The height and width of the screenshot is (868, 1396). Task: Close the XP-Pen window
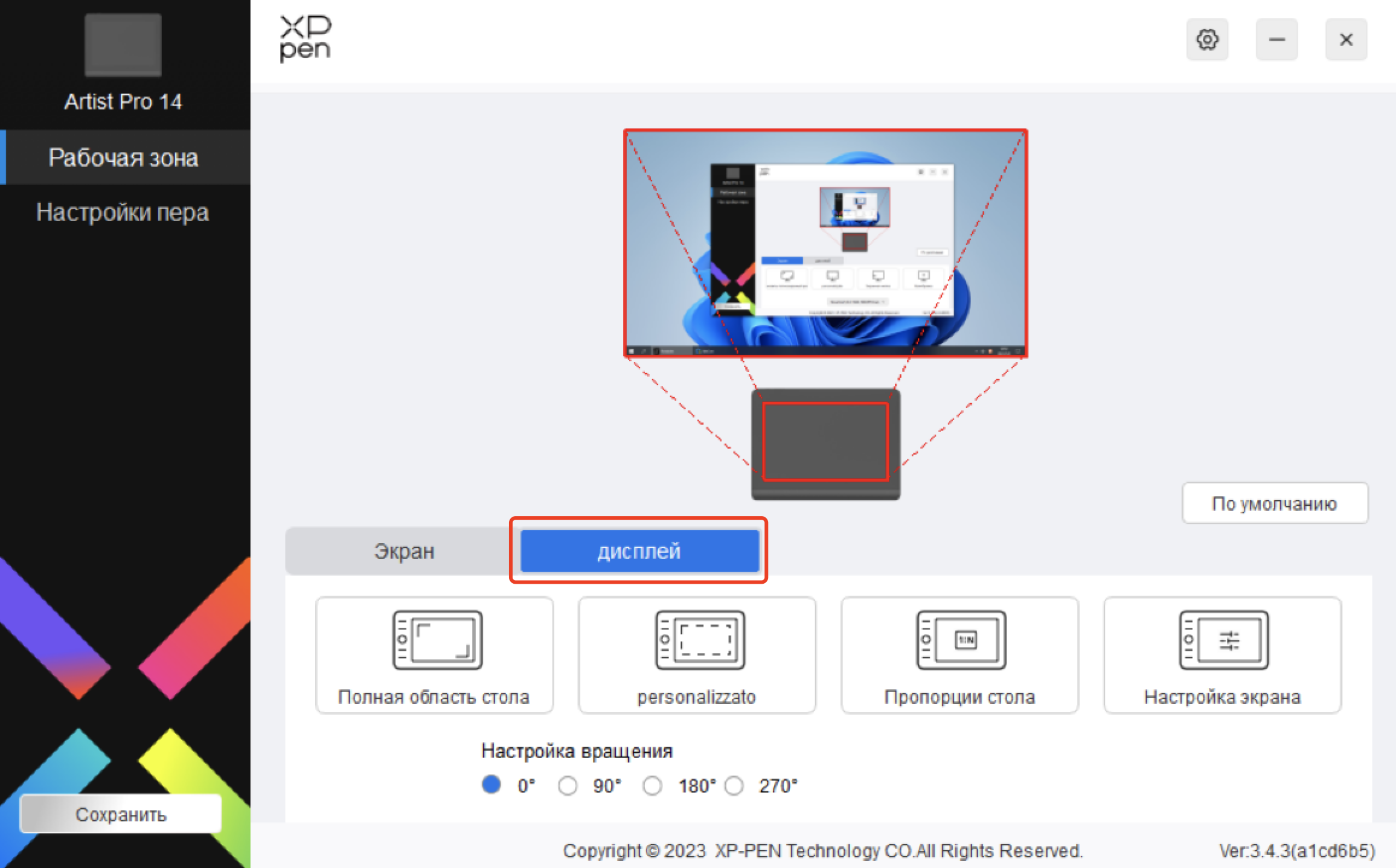pyautogui.click(x=1346, y=40)
